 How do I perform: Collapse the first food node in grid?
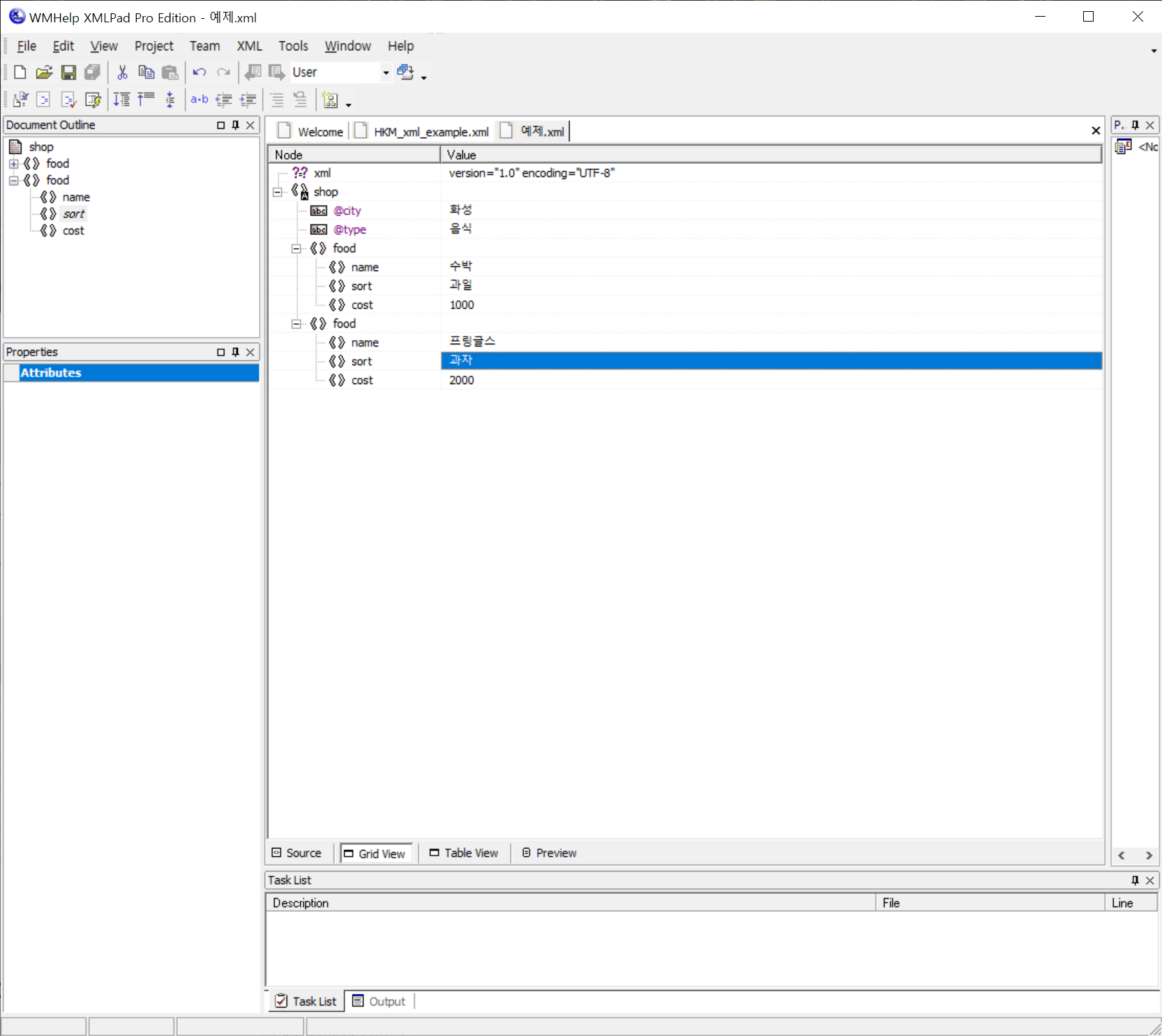(x=296, y=248)
